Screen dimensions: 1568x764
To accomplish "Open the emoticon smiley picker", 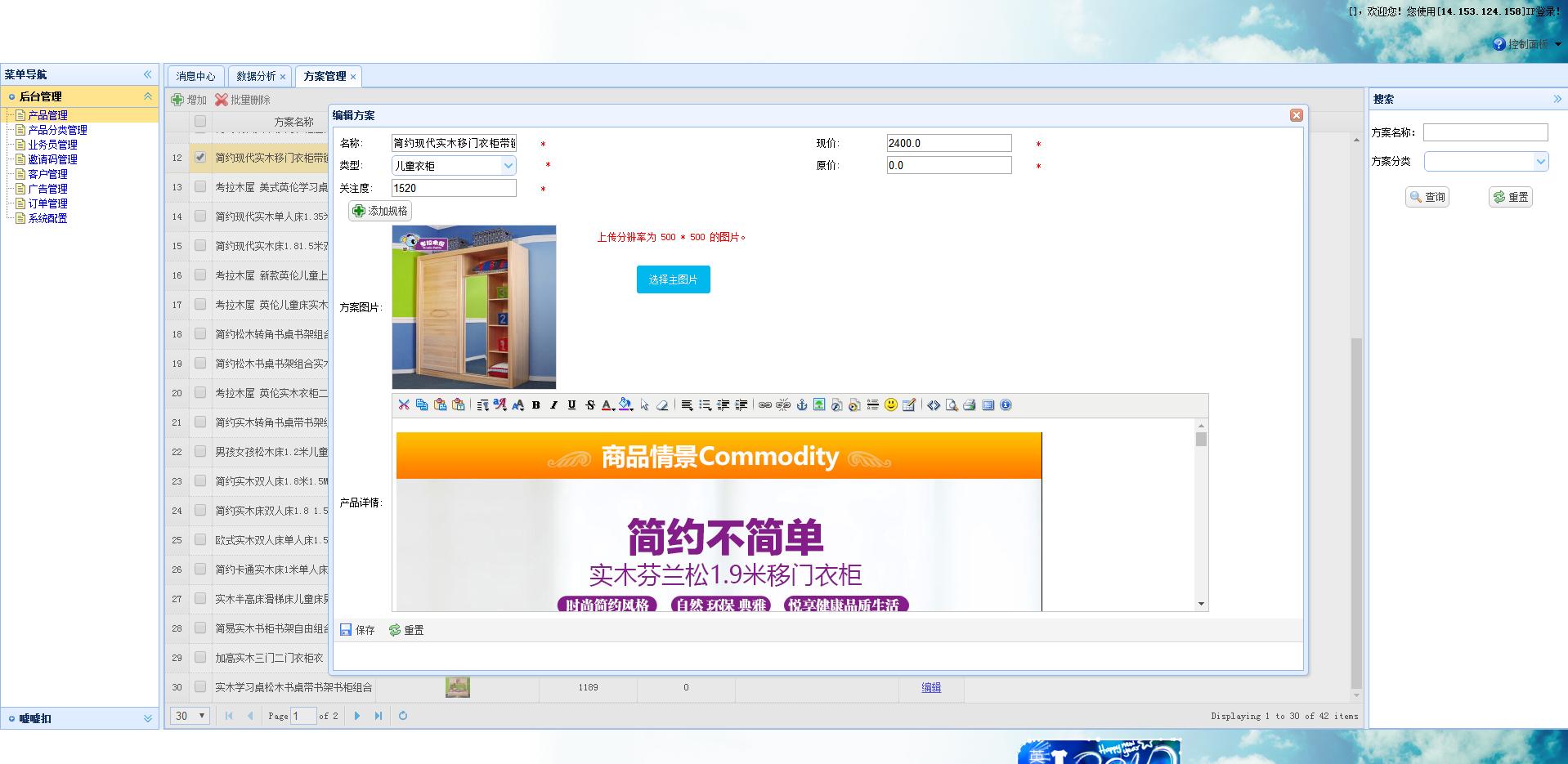I will pyautogui.click(x=891, y=404).
